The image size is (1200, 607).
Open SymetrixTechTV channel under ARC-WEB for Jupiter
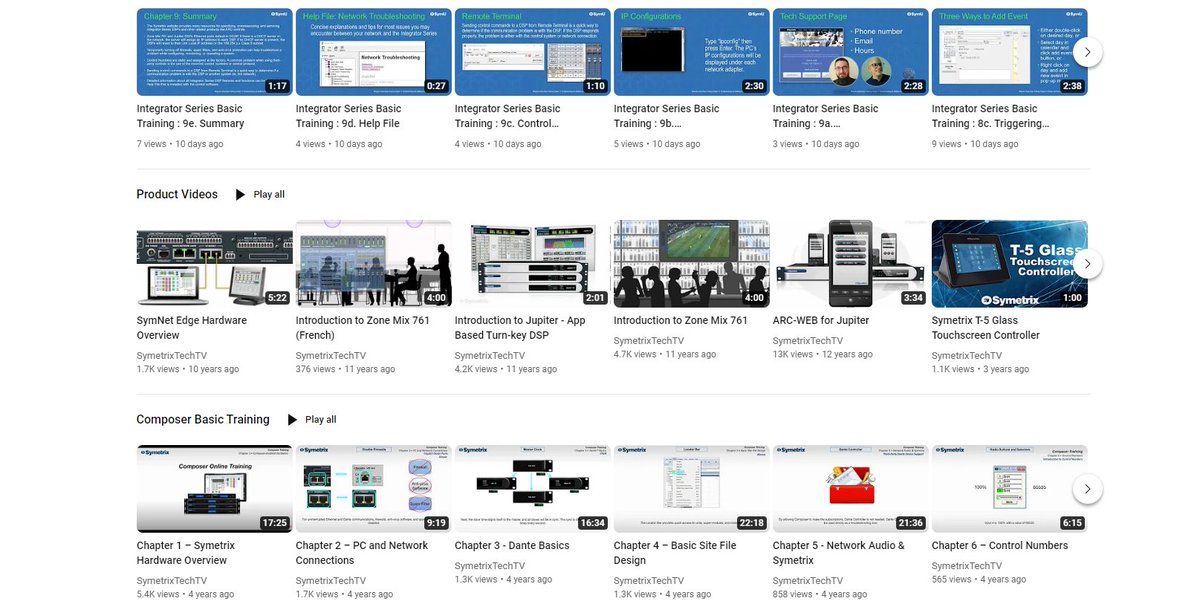[808, 341]
